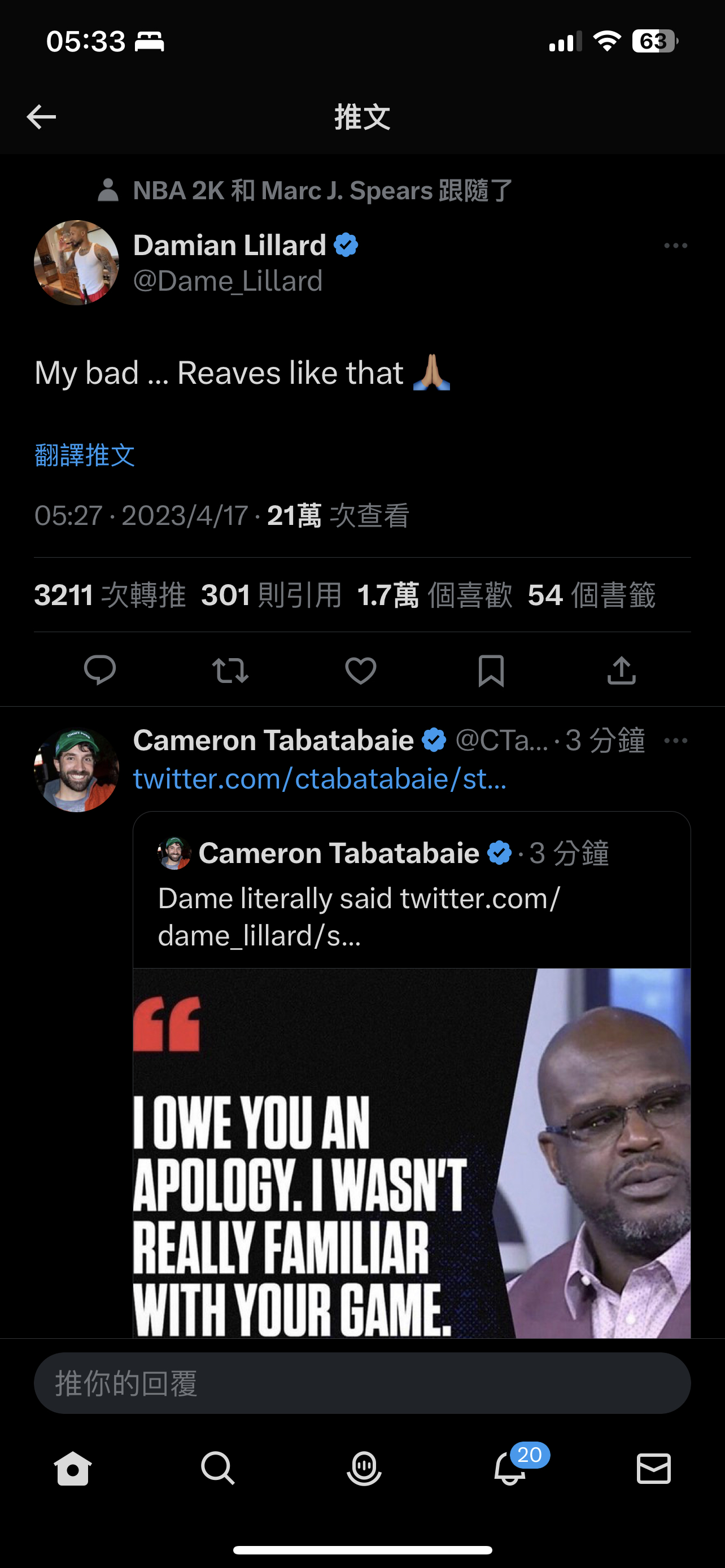Go to the Home tab

tap(73, 1468)
